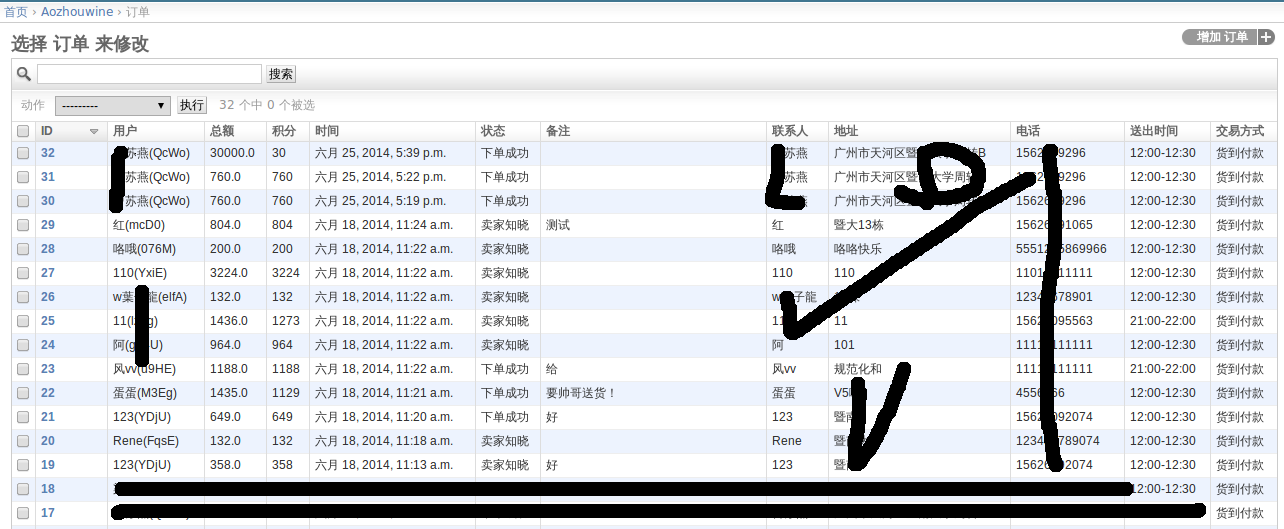Screen dimensions: 1284x529
Task: Open order ID 24 link
Action: pyautogui.click(x=48, y=345)
